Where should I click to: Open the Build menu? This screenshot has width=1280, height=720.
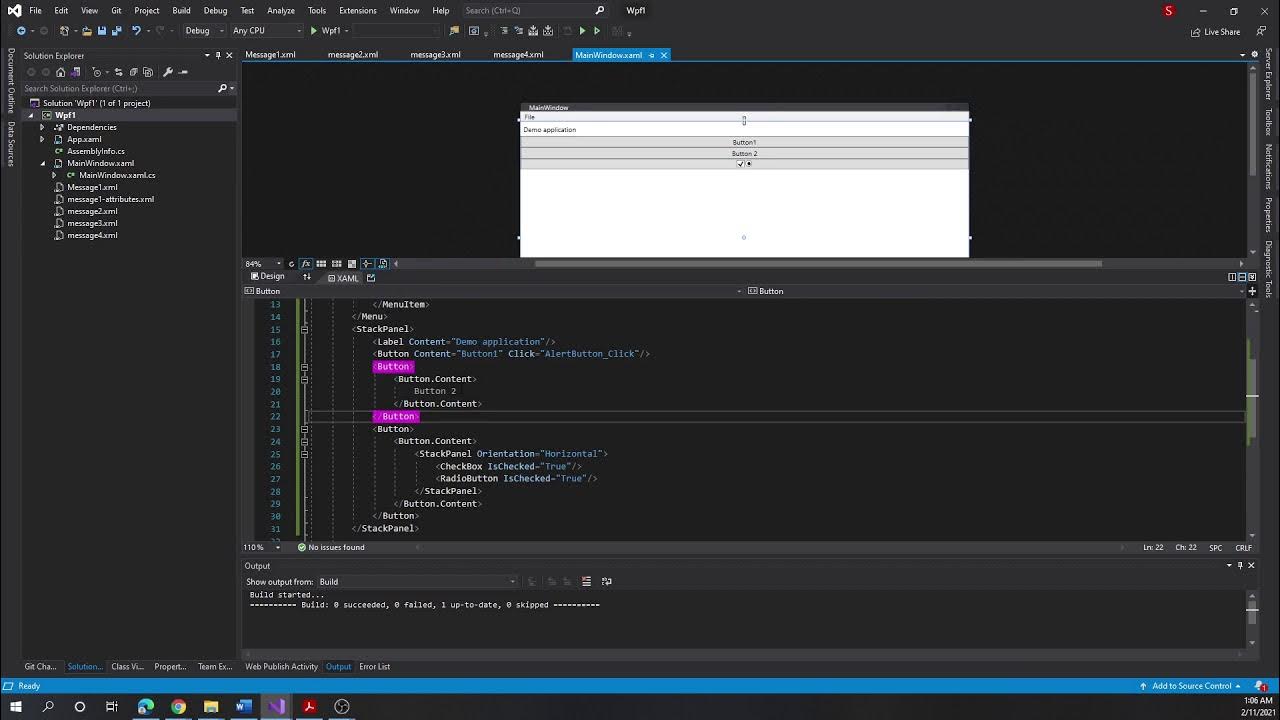(181, 10)
